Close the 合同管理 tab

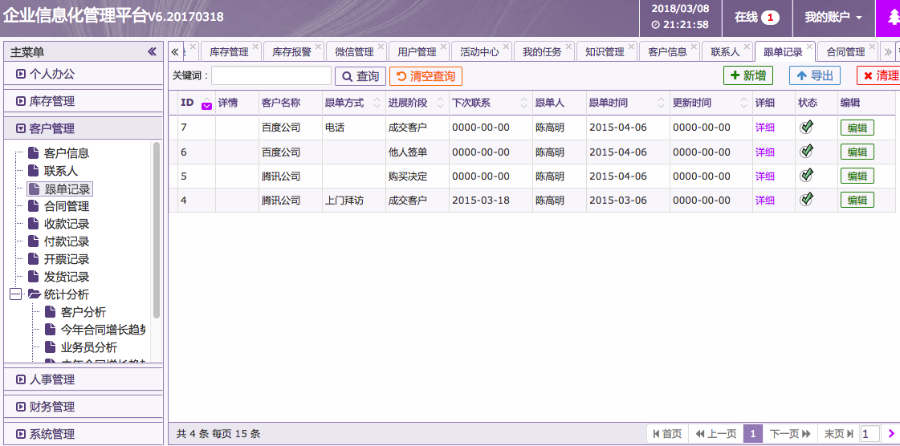pyautogui.click(x=872, y=46)
